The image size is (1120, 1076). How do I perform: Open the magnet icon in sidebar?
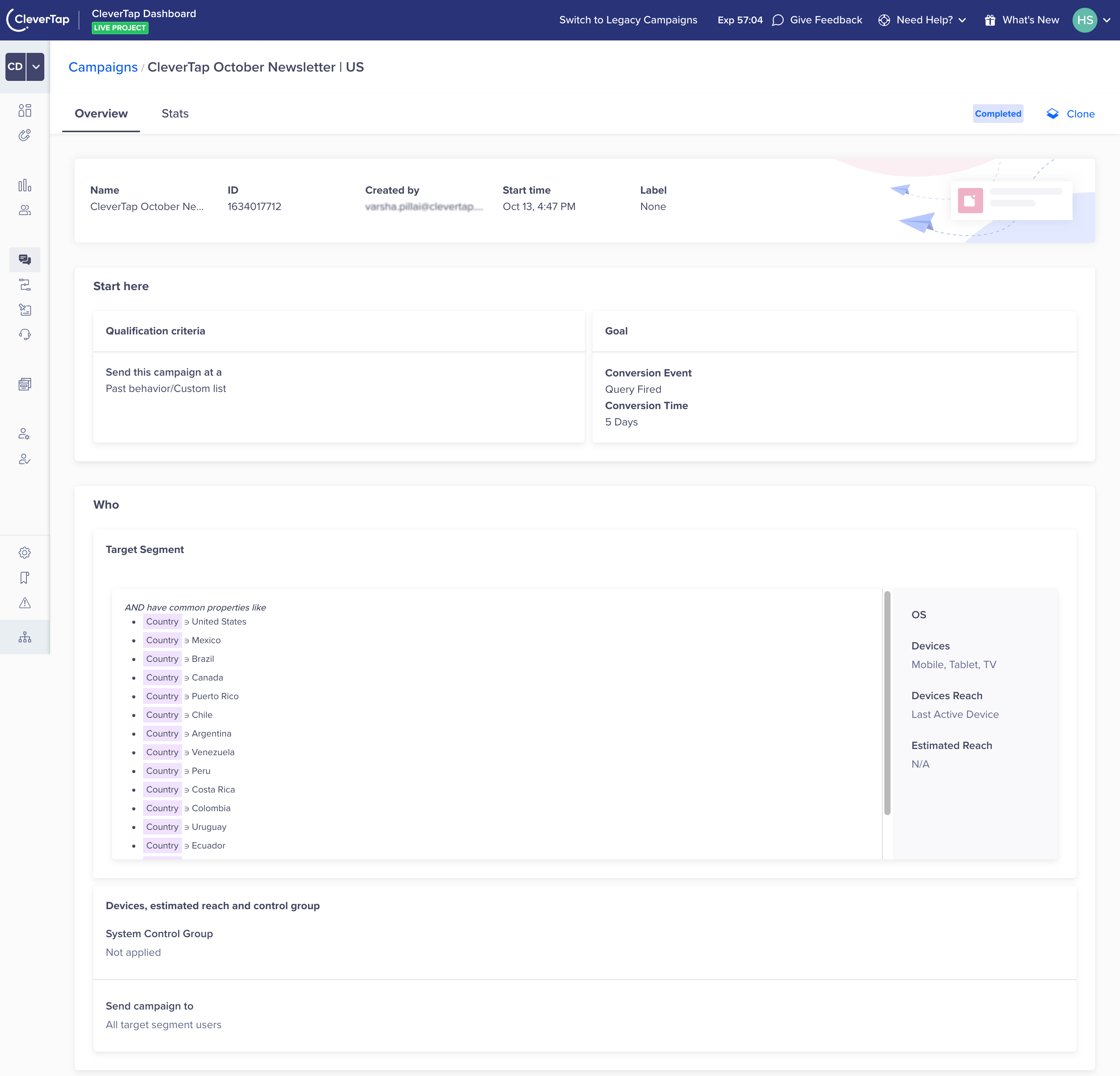pyautogui.click(x=24, y=135)
